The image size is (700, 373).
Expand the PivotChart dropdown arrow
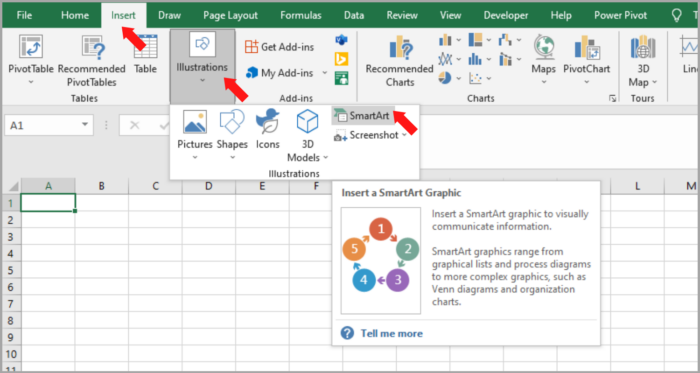click(587, 82)
